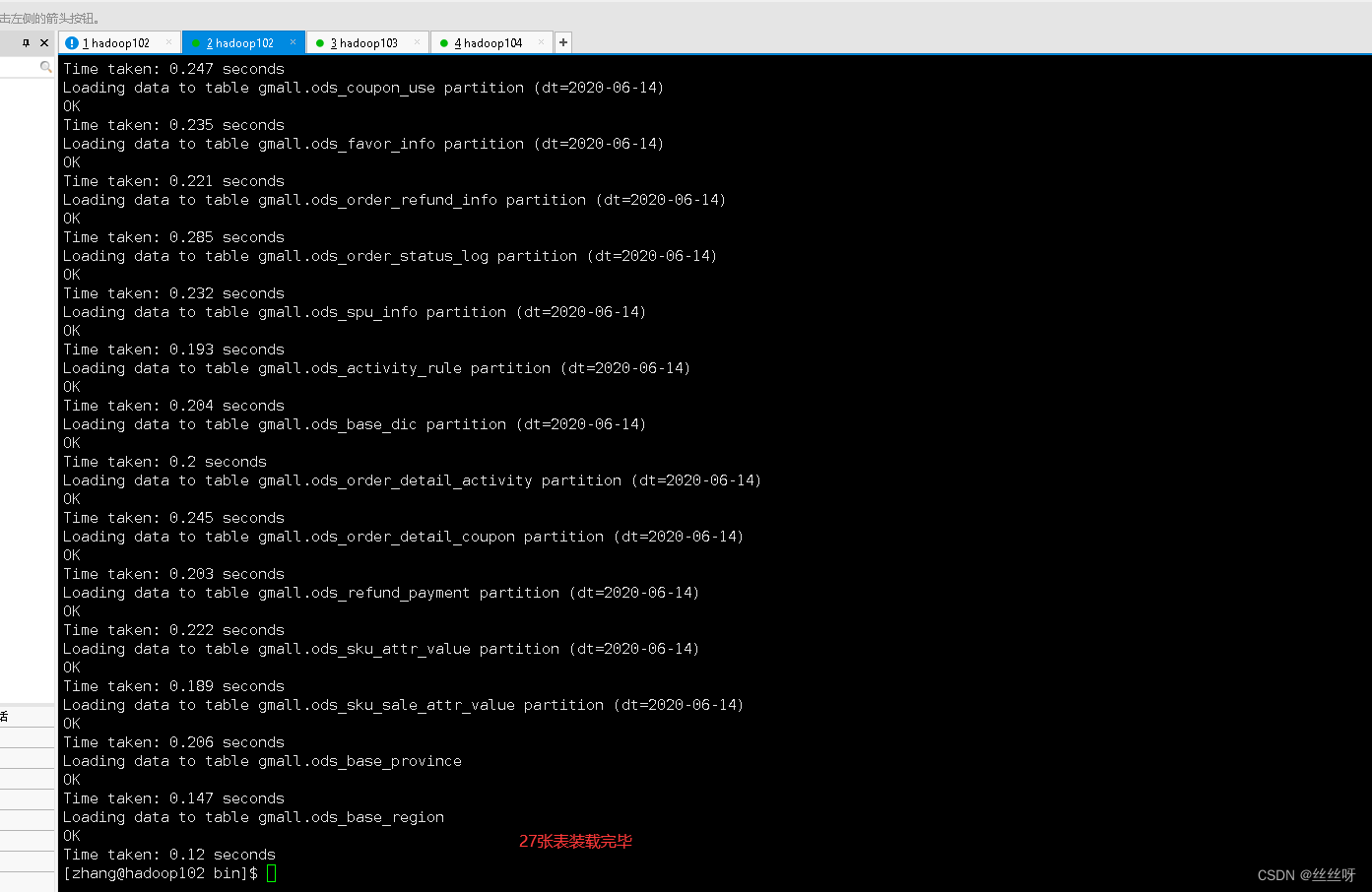The image size is (1372, 892).
Task: Click the line loading gmall.ods_activity_rule partition
Action: tap(377, 368)
